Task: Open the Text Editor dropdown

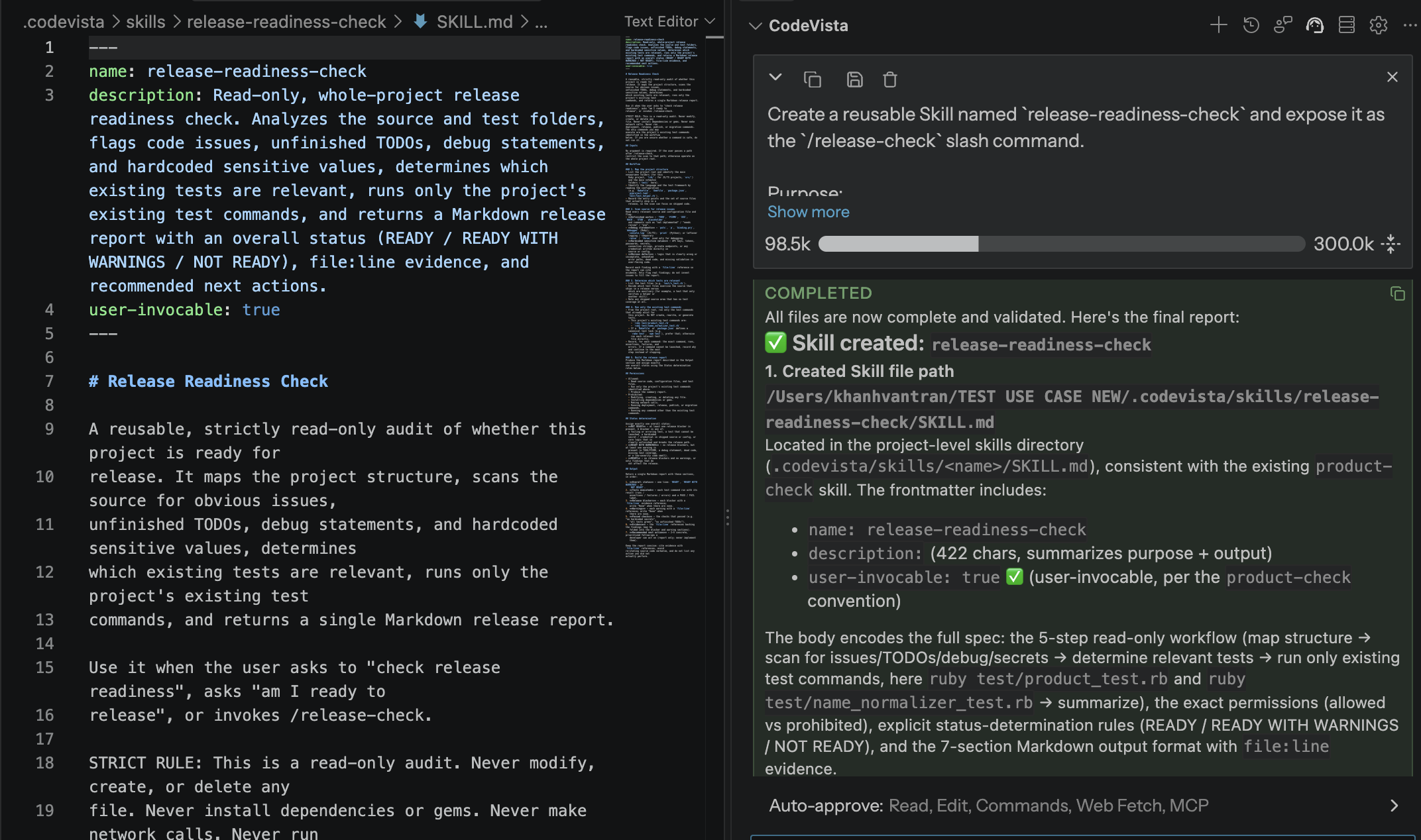Action: (x=669, y=21)
